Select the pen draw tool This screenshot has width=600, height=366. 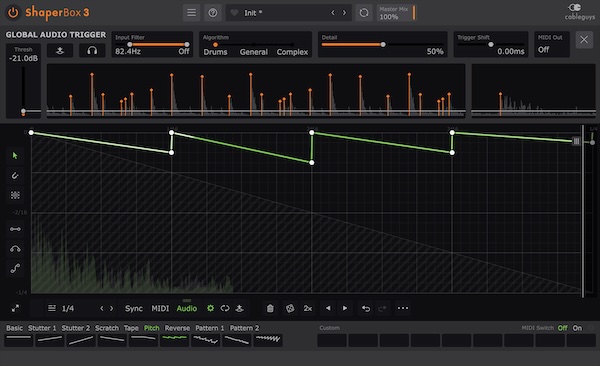pyautogui.click(x=15, y=175)
